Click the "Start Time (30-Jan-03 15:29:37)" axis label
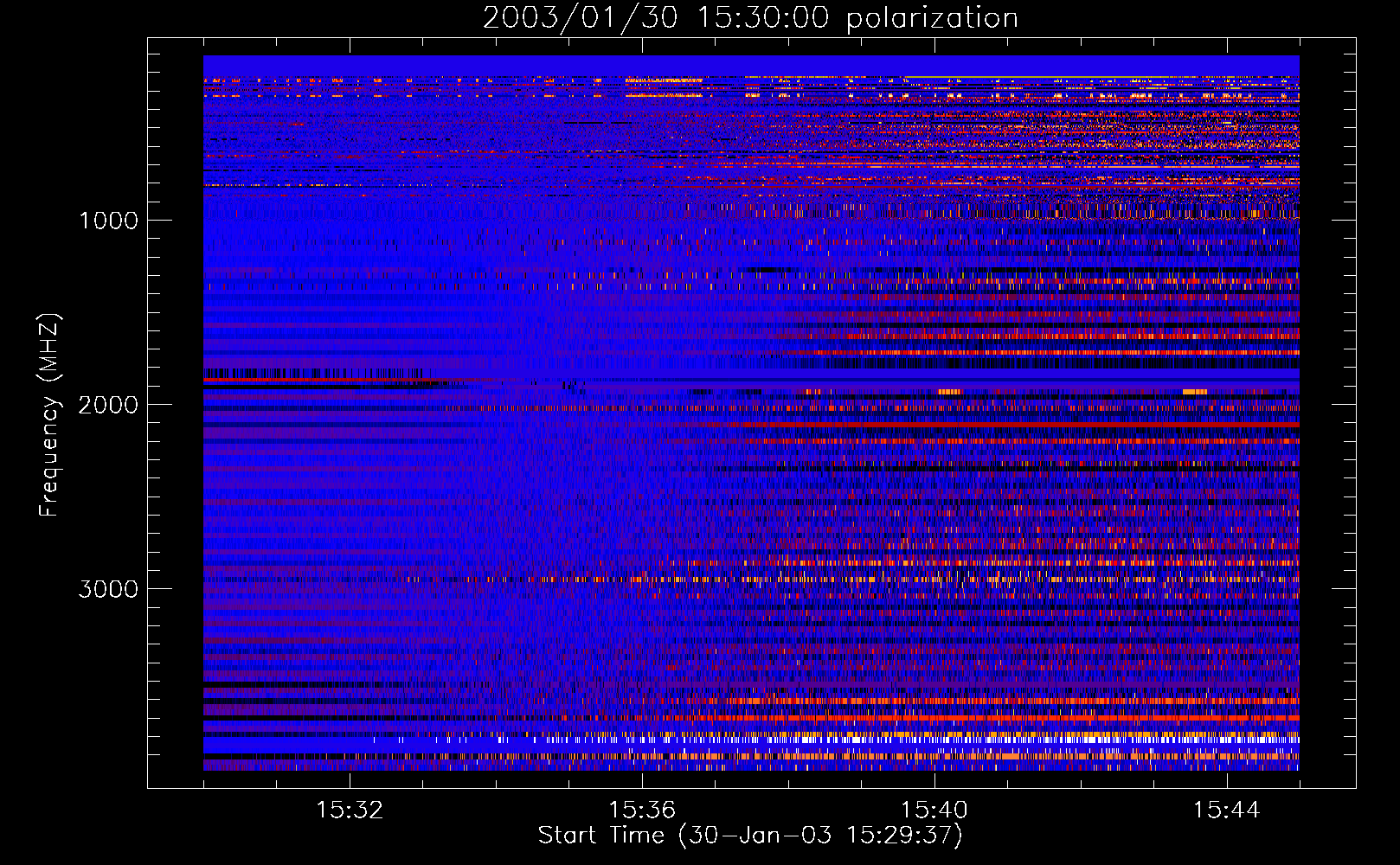This screenshot has height=865, width=1400. point(750,836)
